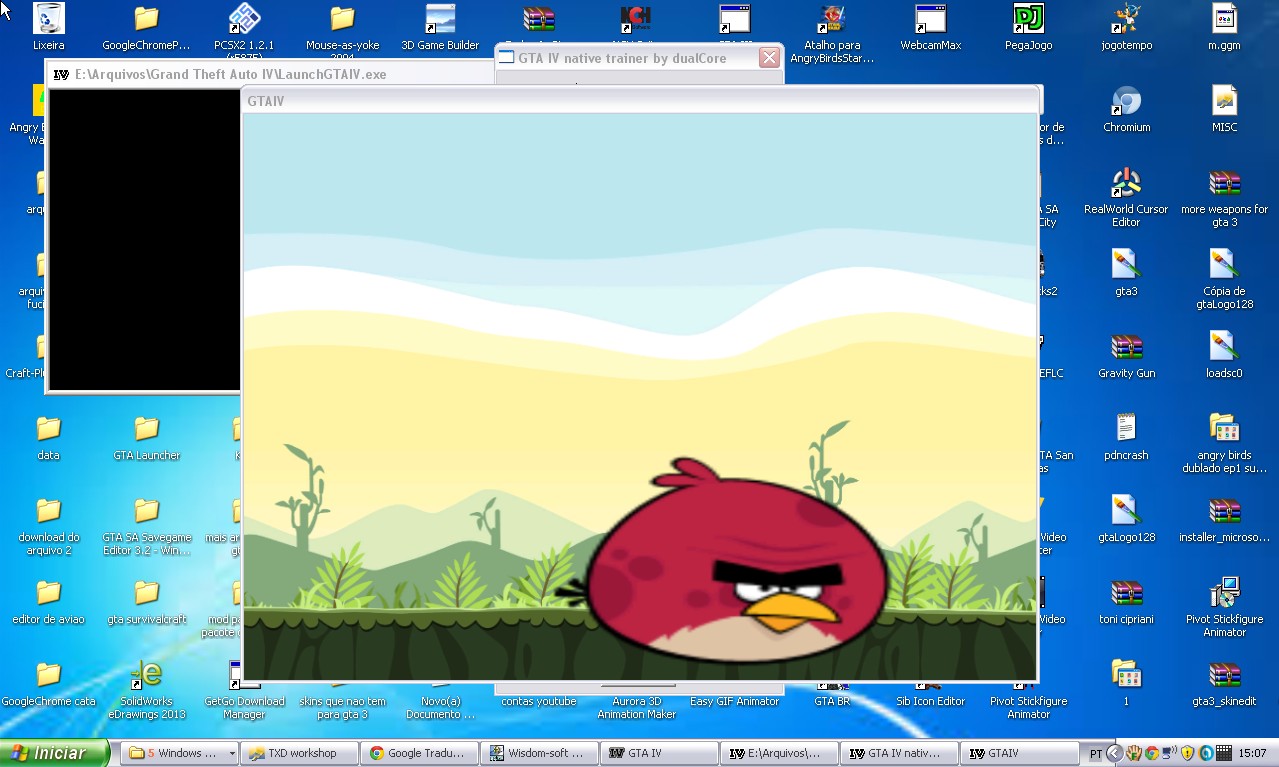Viewport: 1279px width, 767px height.
Task: Open the MISC image file icon
Action: 1224,101
